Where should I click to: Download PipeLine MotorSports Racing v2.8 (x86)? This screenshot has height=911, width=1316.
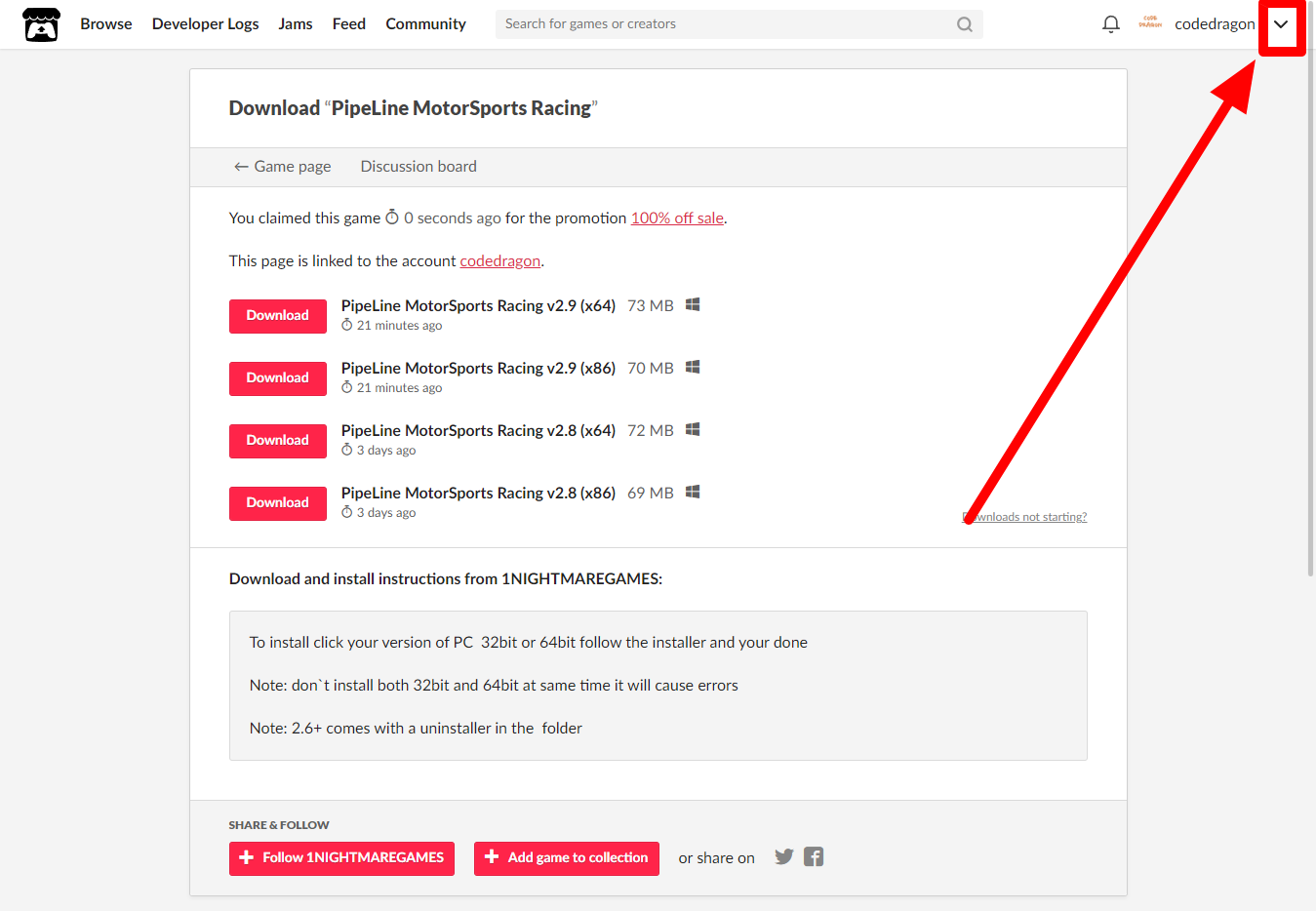(x=278, y=503)
